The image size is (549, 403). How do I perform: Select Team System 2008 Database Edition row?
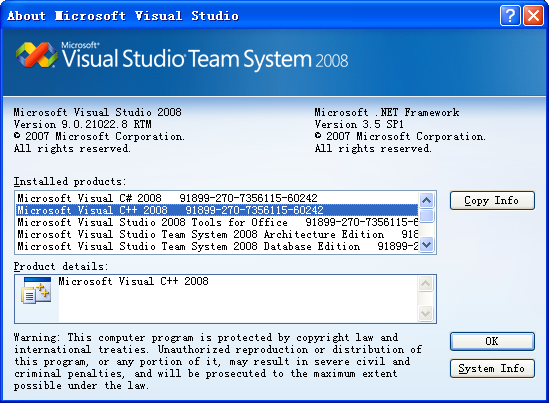(x=217, y=246)
